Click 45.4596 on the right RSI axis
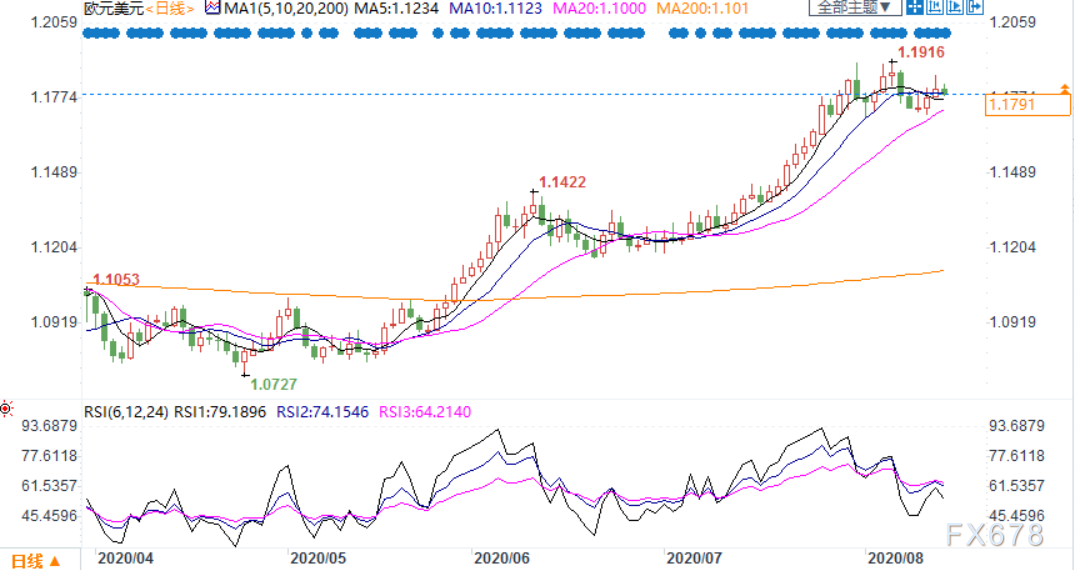Image resolution: width=1074 pixels, height=570 pixels. point(1017,516)
